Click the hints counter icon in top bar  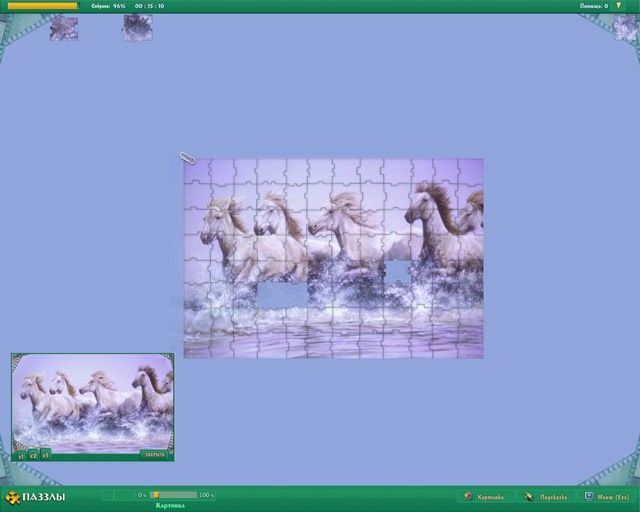(619, 6)
